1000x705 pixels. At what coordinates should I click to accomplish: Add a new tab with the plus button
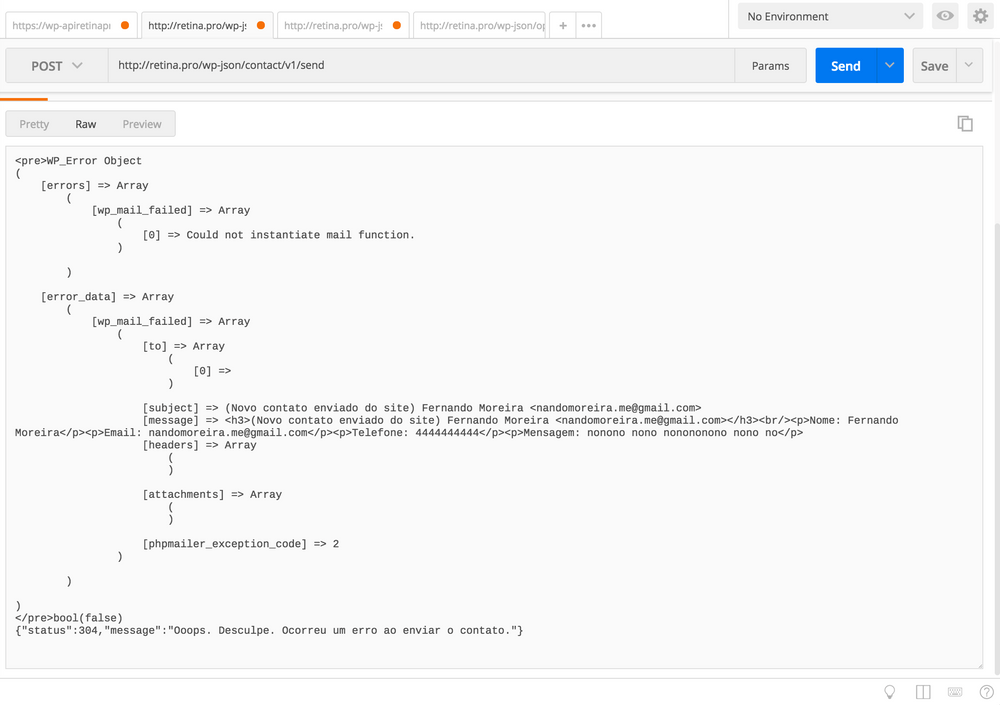(562, 26)
